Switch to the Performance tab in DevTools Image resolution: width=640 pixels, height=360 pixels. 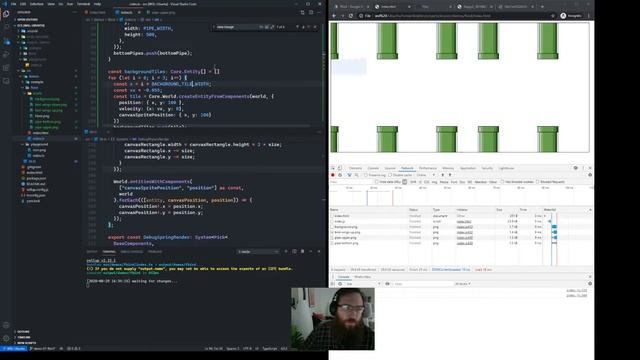[x=427, y=168]
